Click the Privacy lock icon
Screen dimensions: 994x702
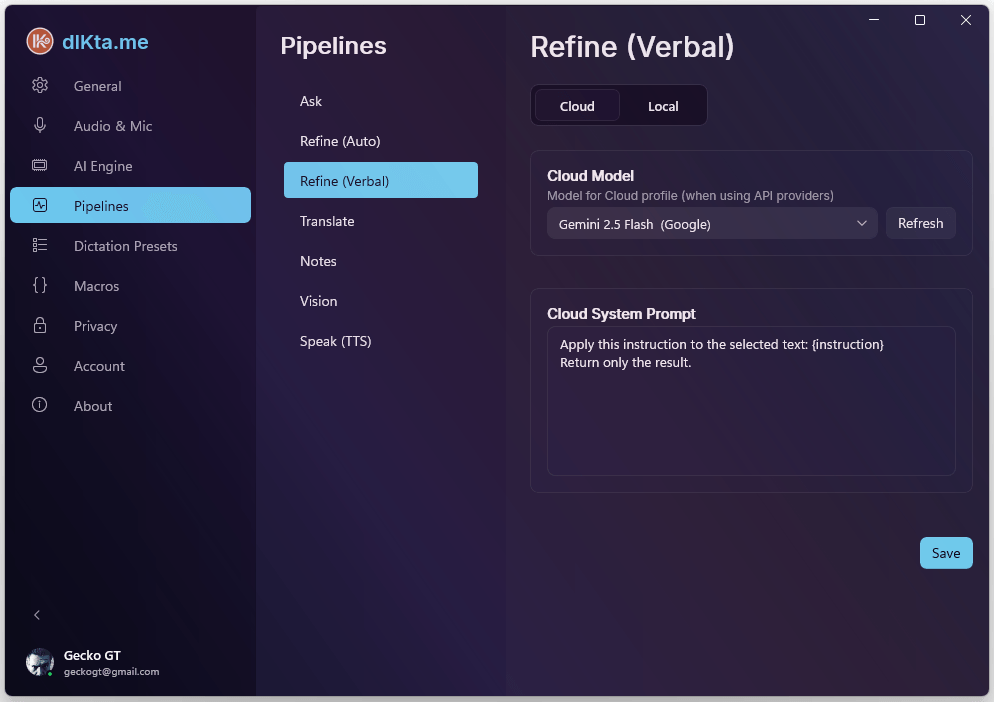(40, 326)
